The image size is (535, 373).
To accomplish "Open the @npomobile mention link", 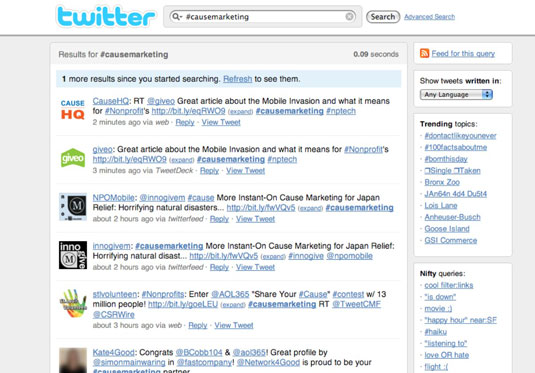I will [349, 256].
